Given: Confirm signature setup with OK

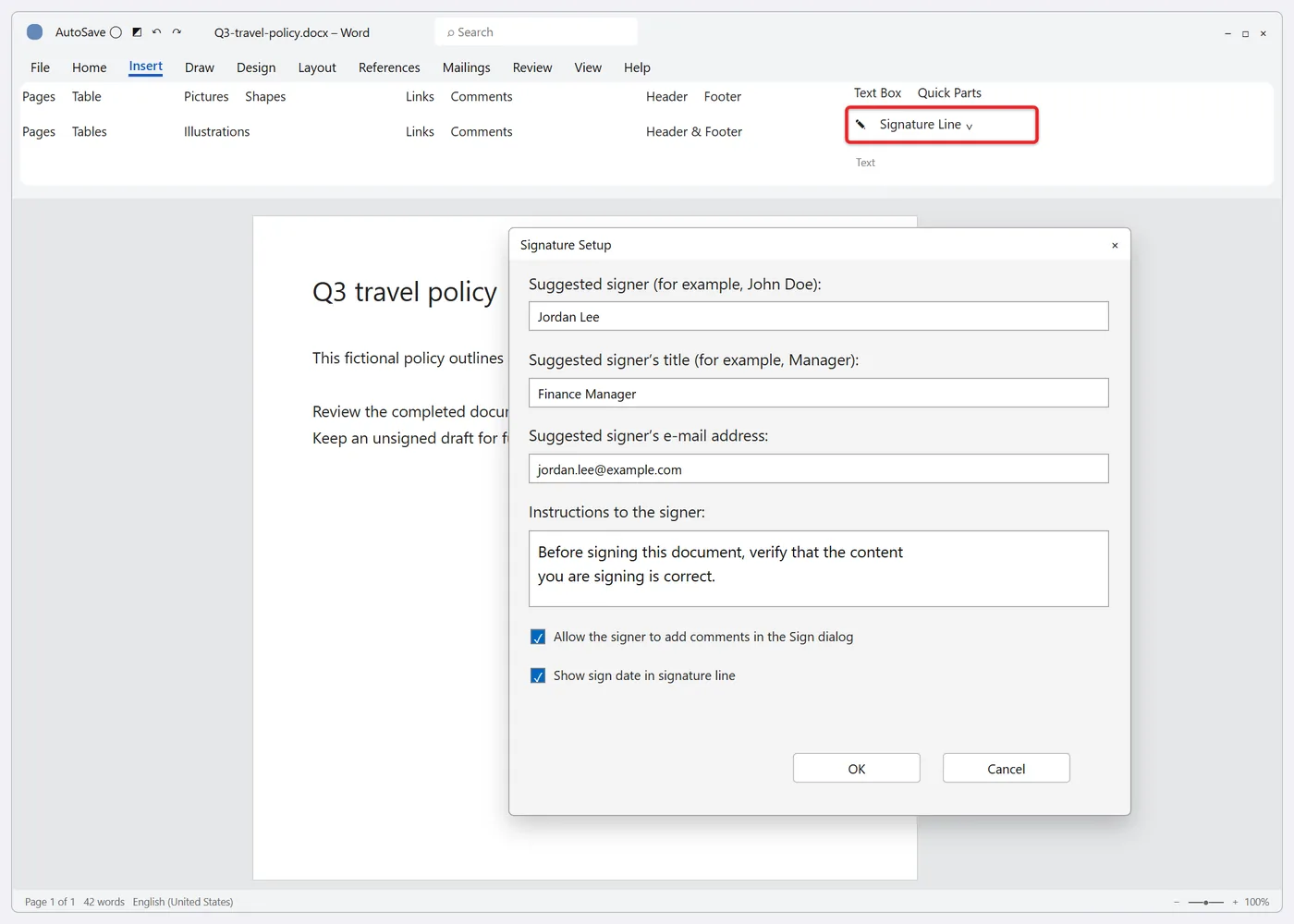Looking at the screenshot, I should [857, 768].
